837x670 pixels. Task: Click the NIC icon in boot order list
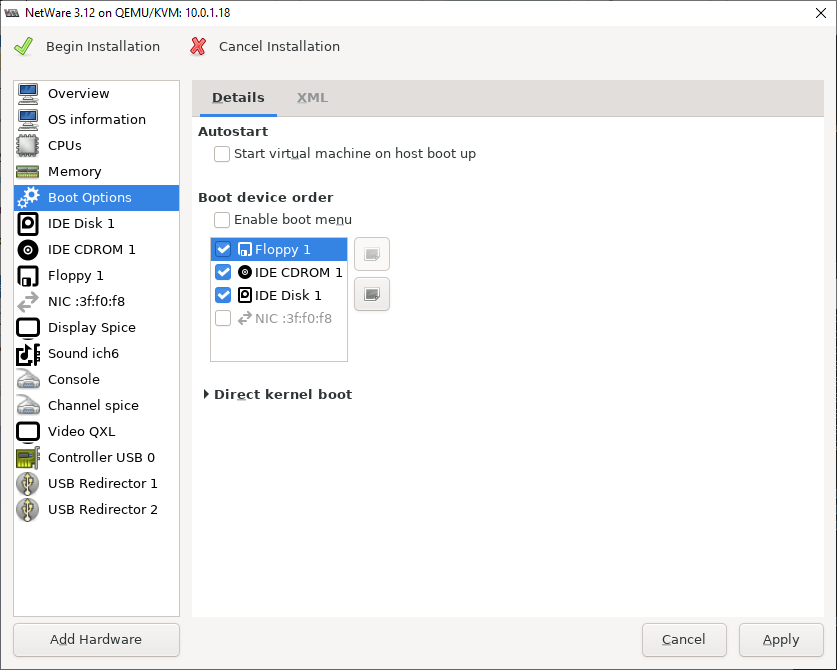244,318
